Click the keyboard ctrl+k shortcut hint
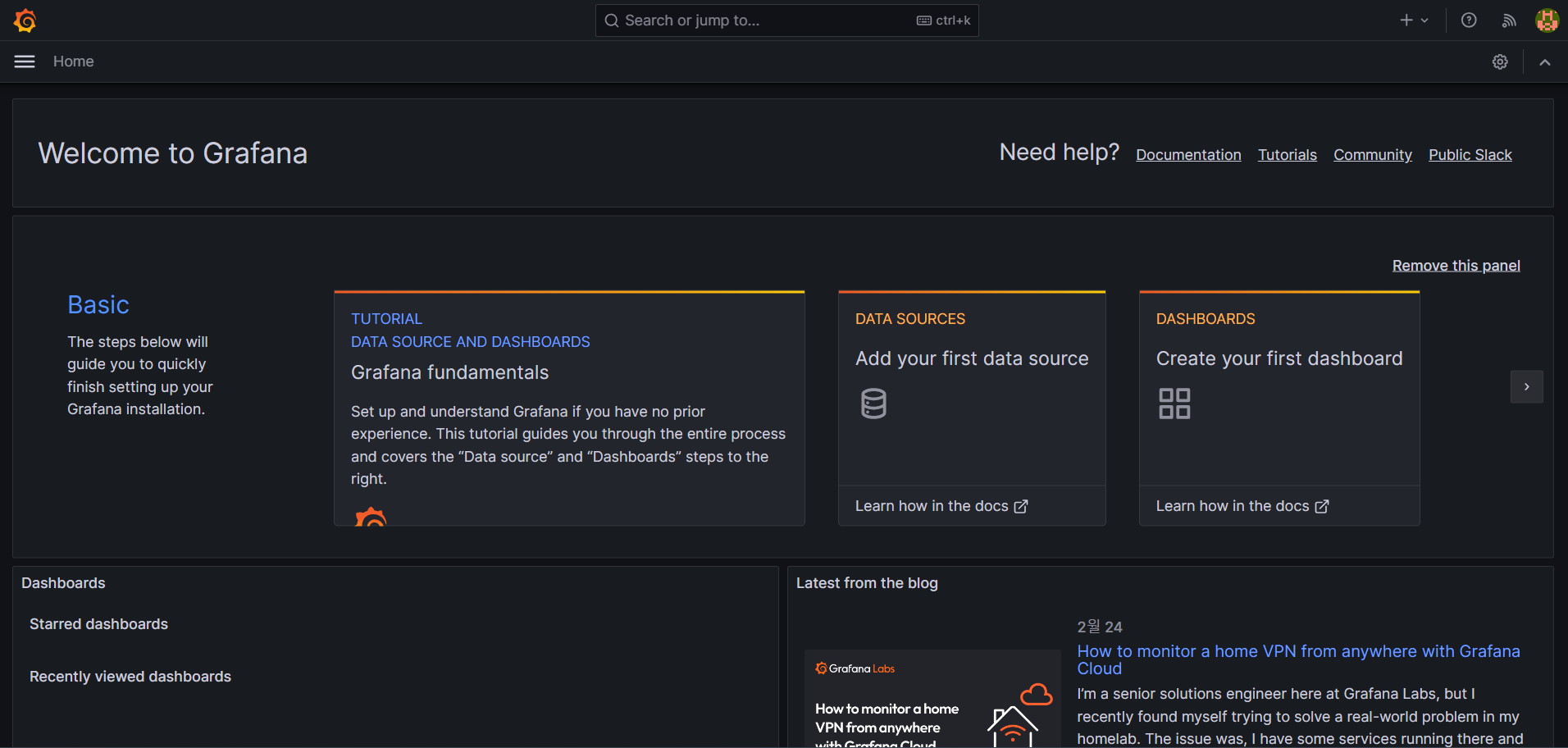Viewport: 1568px width, 748px height. pyautogui.click(x=943, y=21)
